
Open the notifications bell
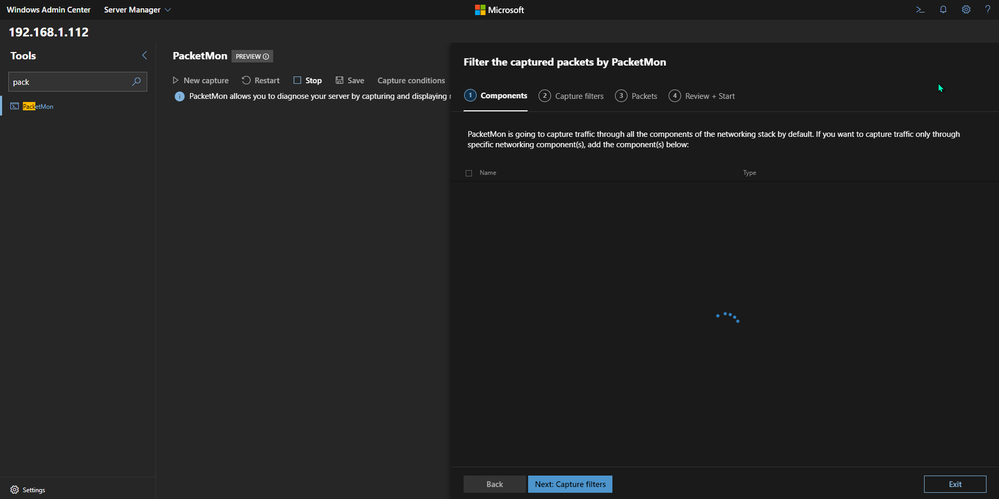click(x=943, y=10)
